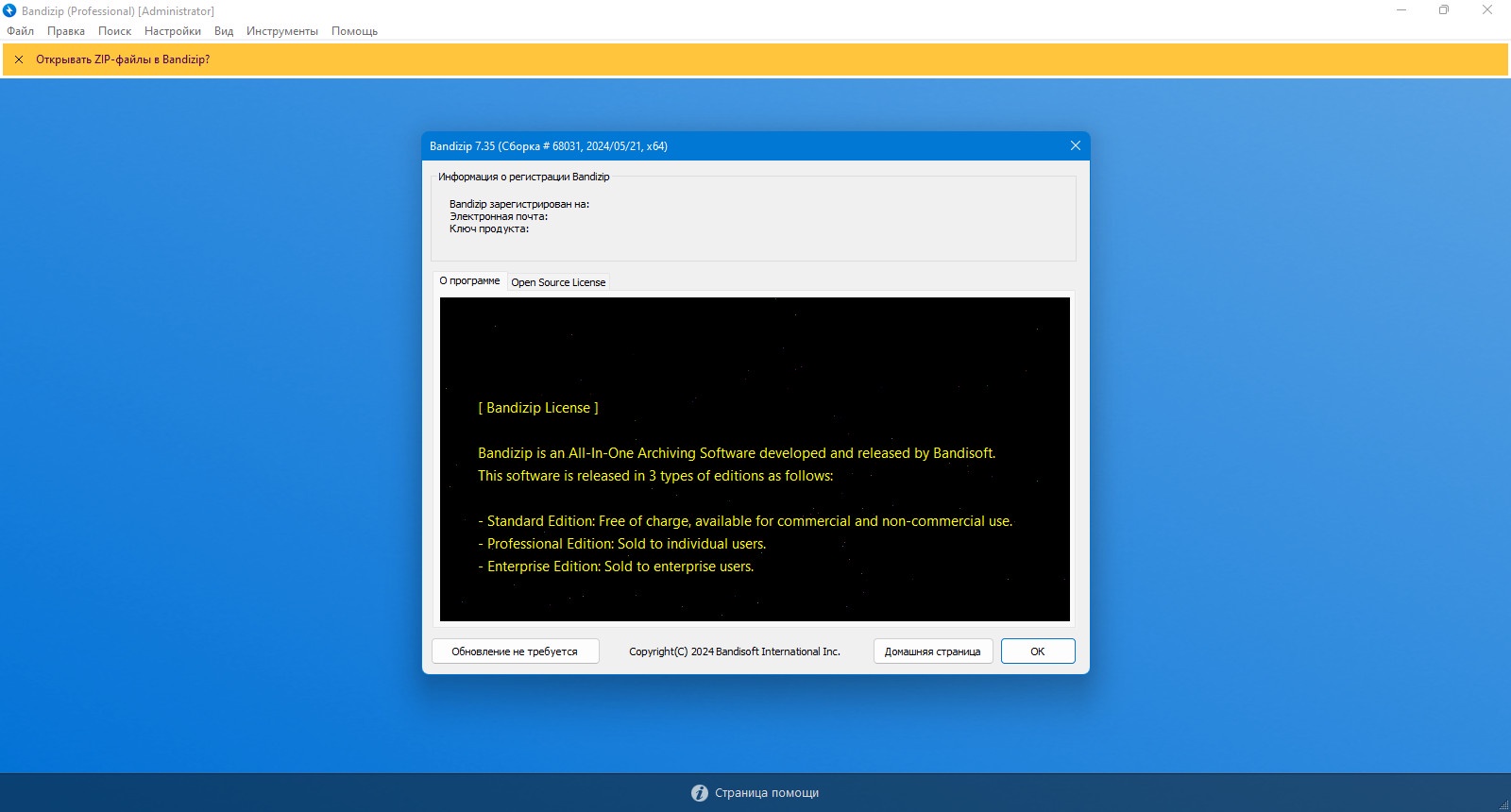Screen dimensions: 1511x812
Task: Open the Инструменты menu
Action: click(x=282, y=31)
